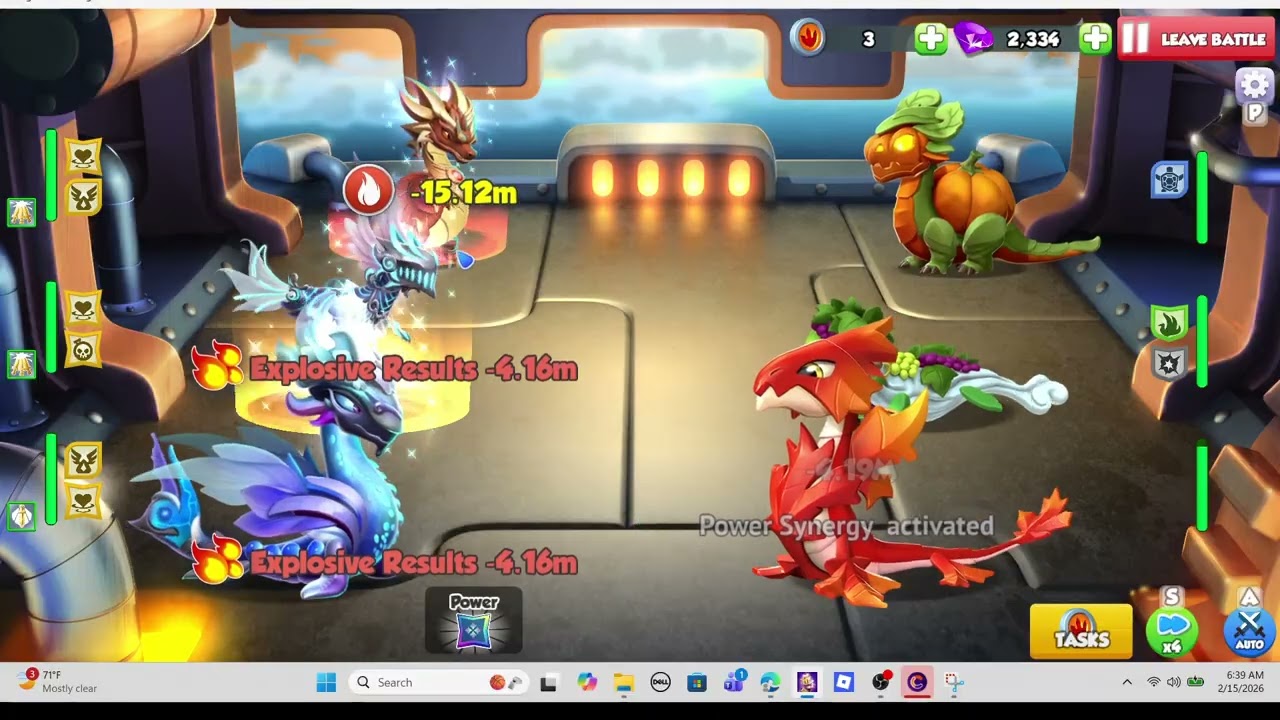Viewport: 1280px width, 720px height.
Task: Click the Power Synergy activated message
Action: (x=846, y=526)
